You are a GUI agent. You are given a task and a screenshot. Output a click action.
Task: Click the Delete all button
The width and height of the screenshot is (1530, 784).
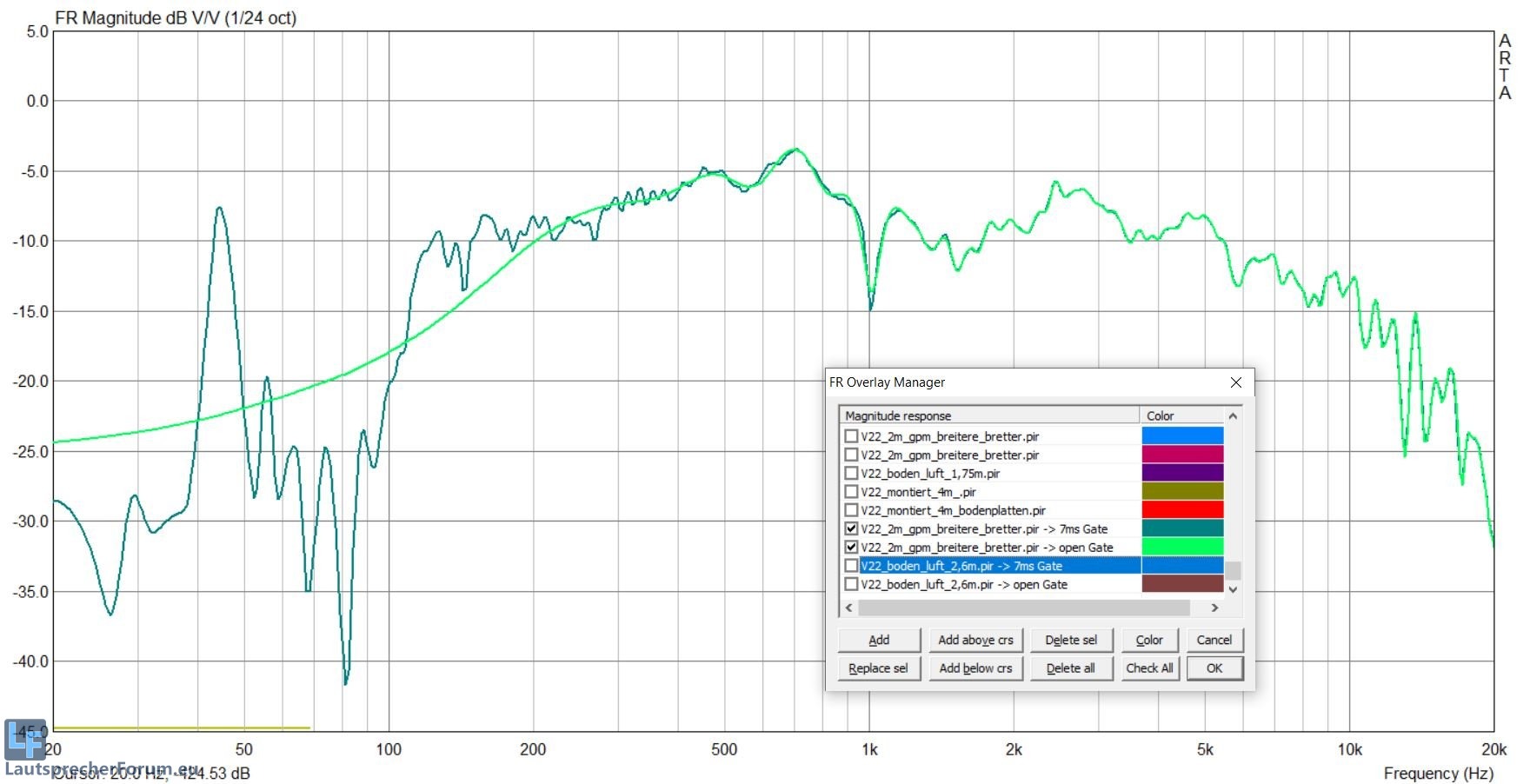coord(1070,668)
